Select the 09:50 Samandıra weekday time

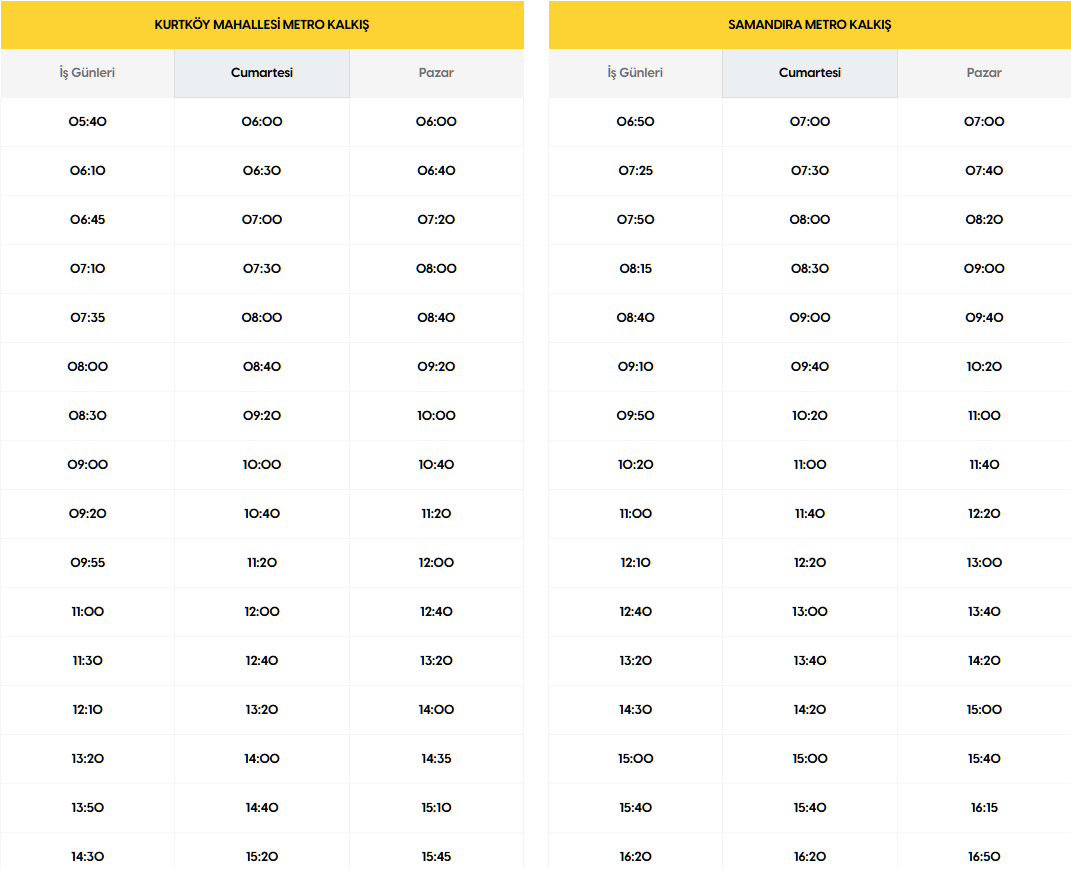[636, 416]
